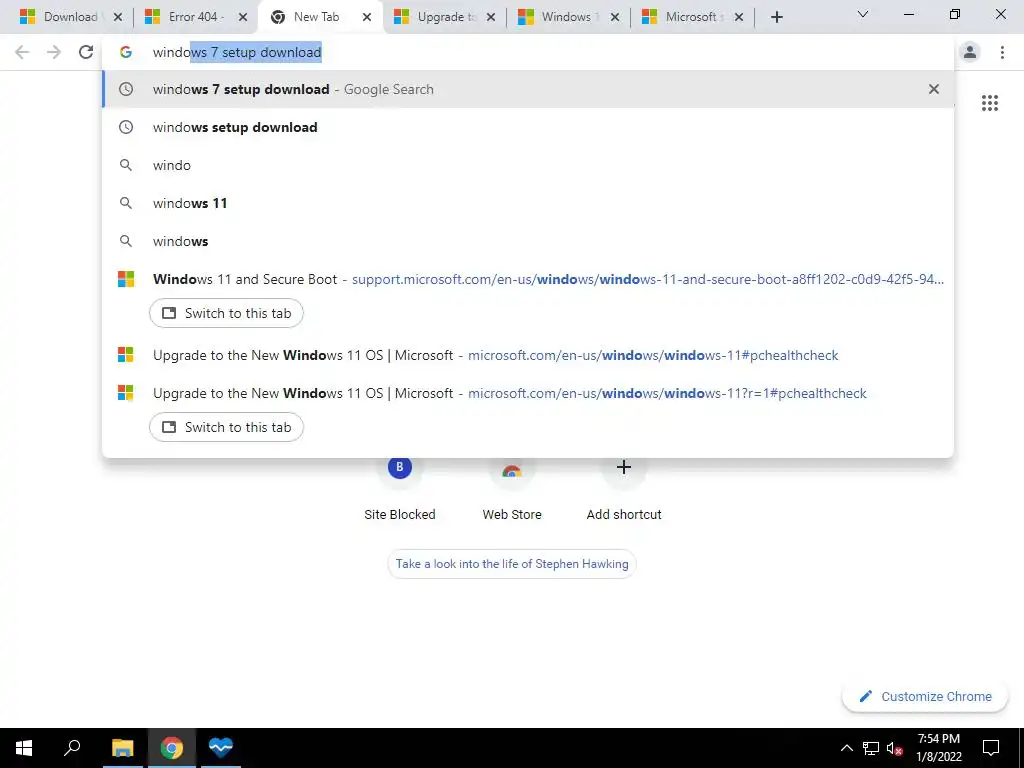The image size is (1024, 768).
Task: Open the Web Store shortcut
Action: point(512,490)
